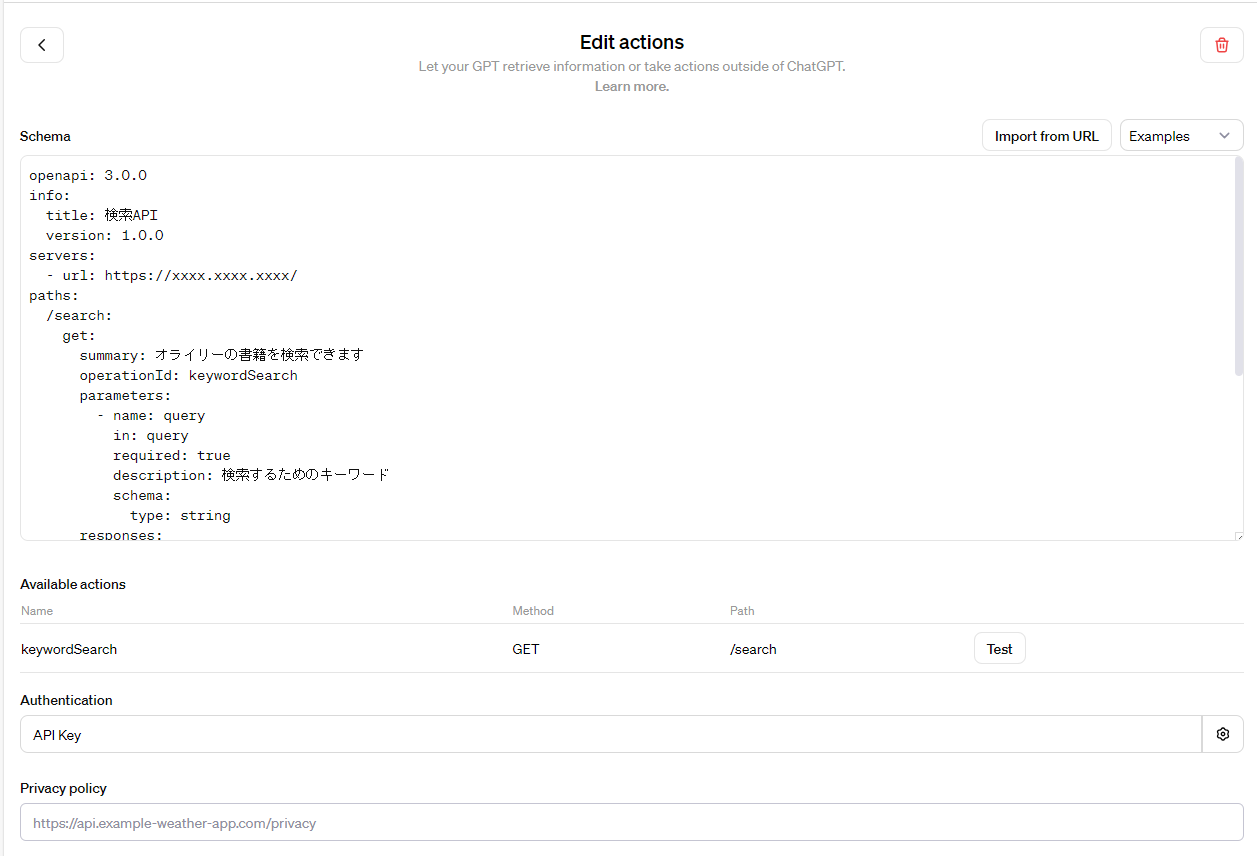The width and height of the screenshot is (1257, 856).
Task: Delete this action with the red trash icon
Action: (x=1221, y=45)
